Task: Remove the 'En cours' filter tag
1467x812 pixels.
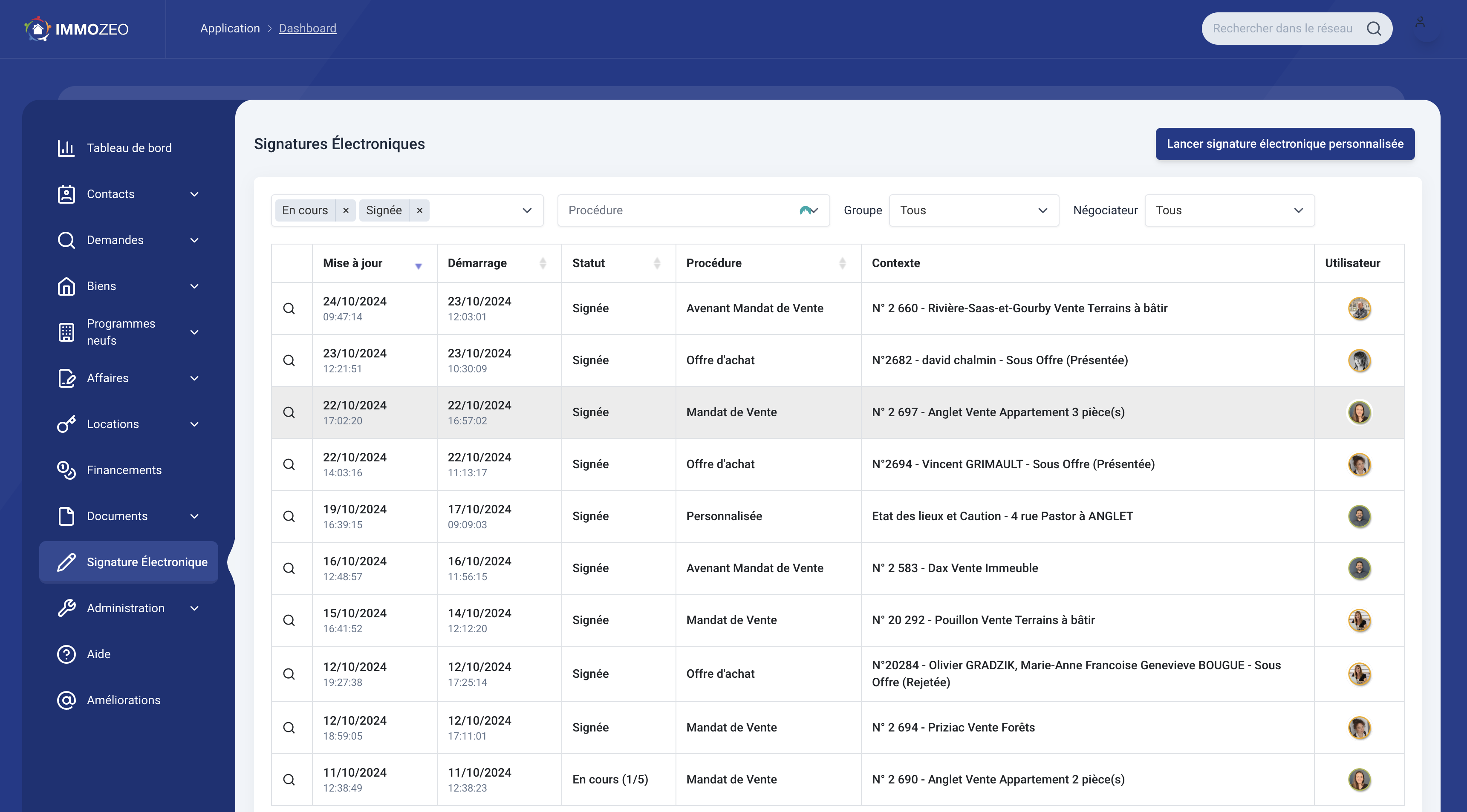Action: pos(346,211)
